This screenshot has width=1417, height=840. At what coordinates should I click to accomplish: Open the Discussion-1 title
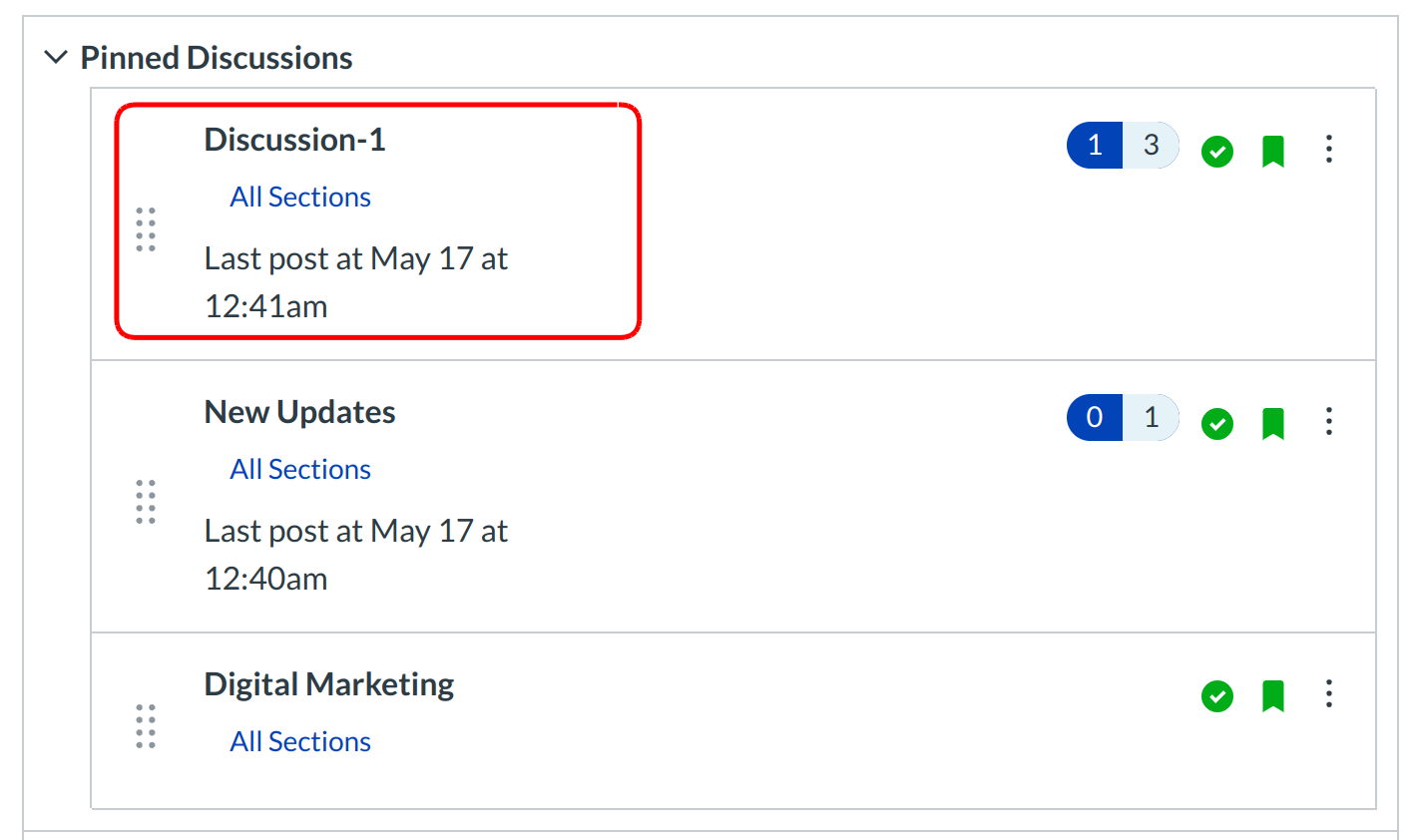[x=294, y=140]
